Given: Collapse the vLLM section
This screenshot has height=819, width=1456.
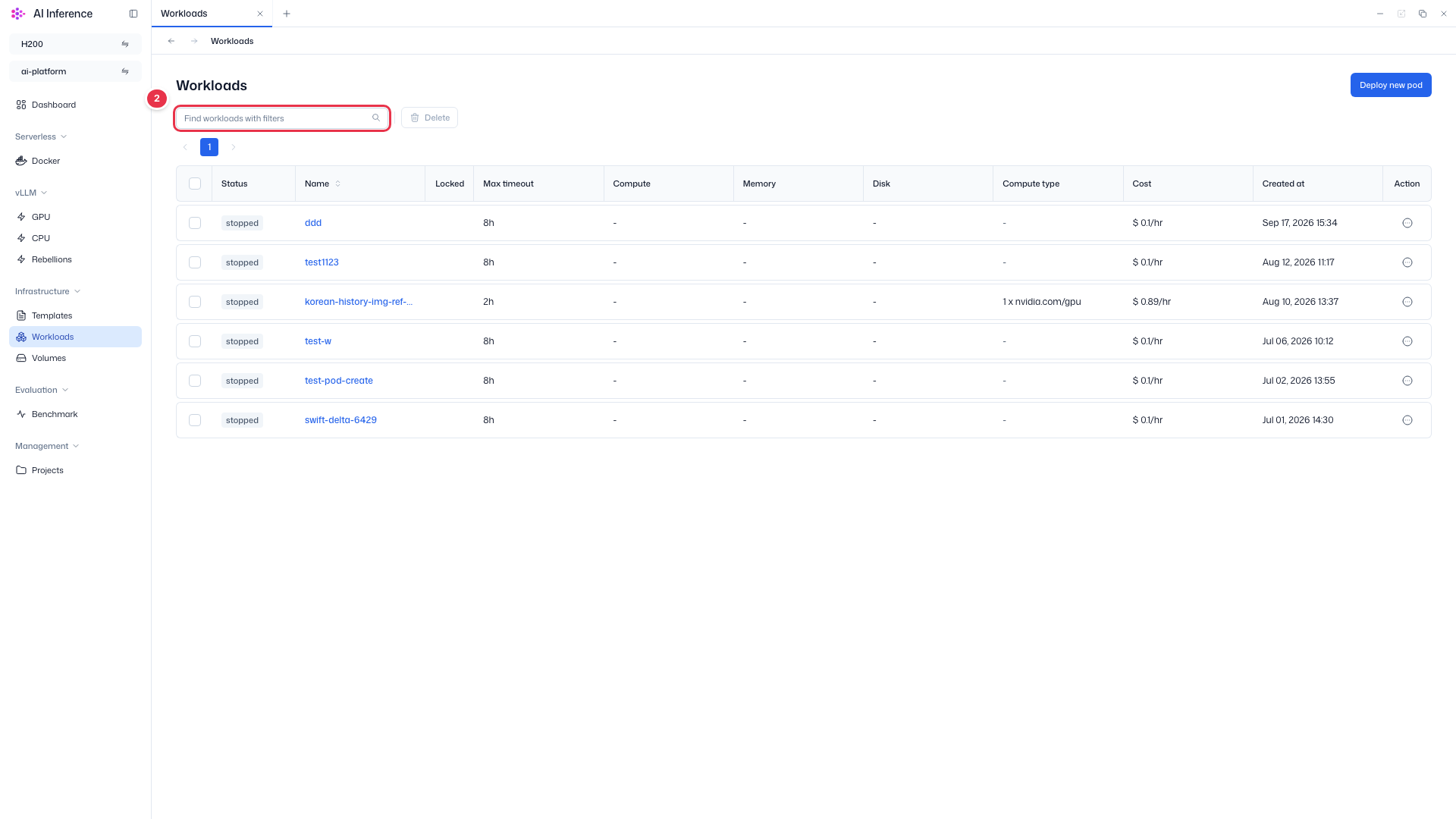Looking at the screenshot, I should (x=31, y=193).
